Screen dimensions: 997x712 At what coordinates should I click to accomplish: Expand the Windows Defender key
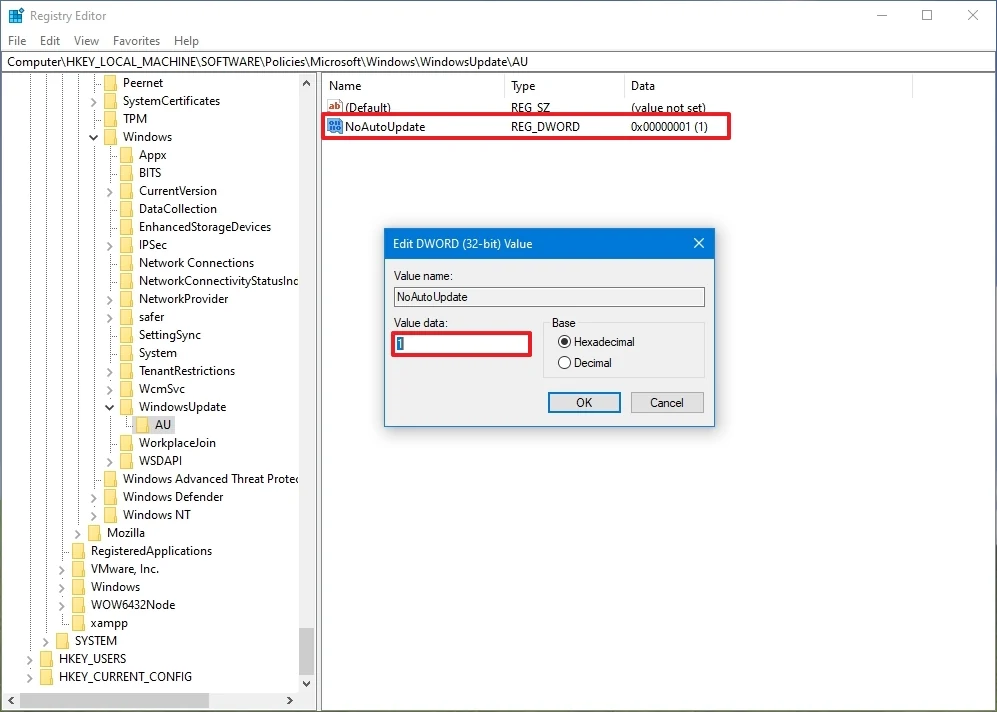point(93,498)
